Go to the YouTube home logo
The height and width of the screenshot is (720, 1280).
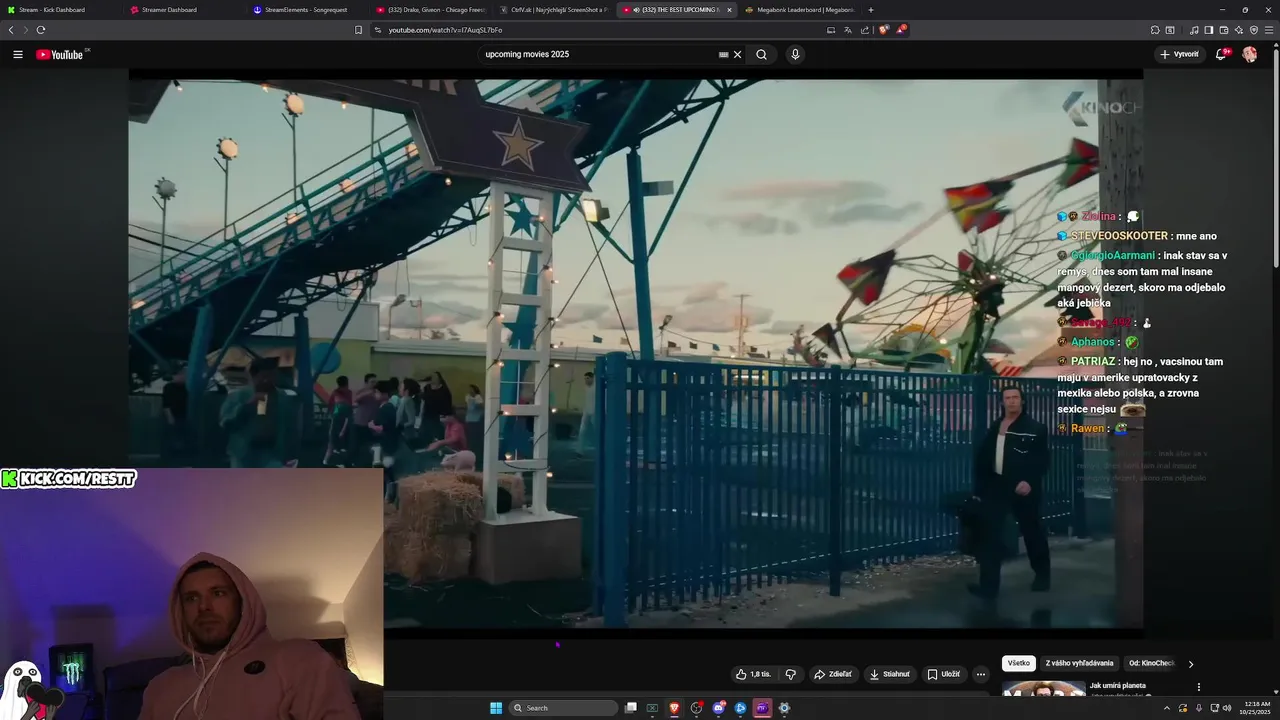click(x=60, y=54)
